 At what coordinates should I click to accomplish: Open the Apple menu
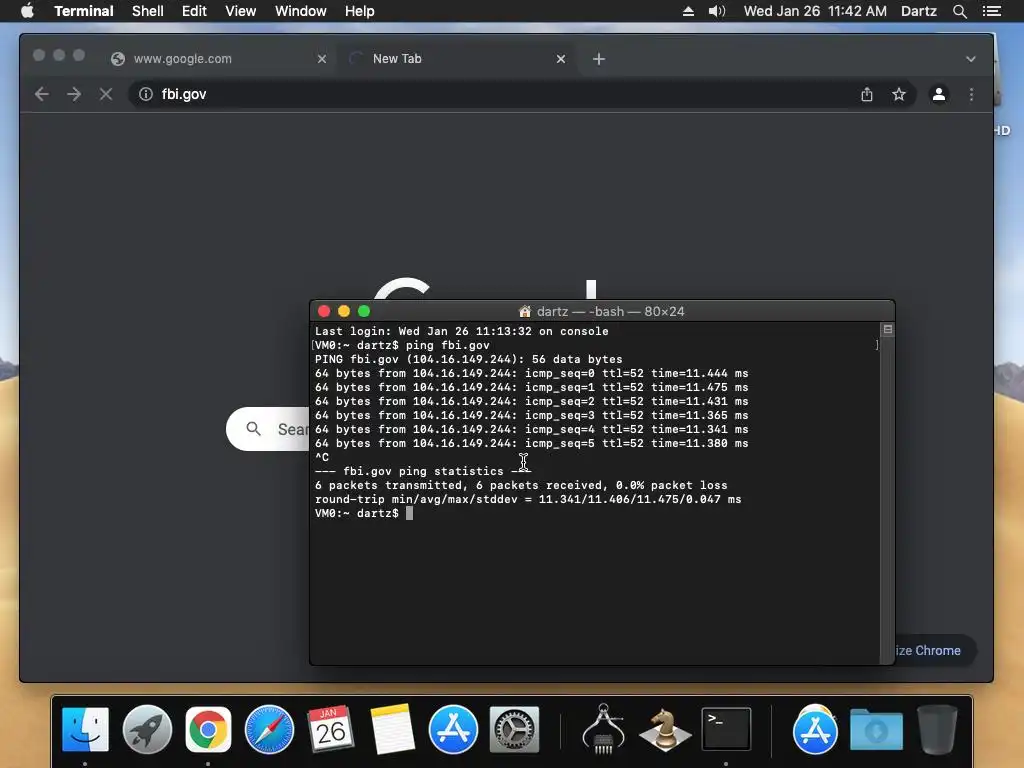[x=27, y=11]
